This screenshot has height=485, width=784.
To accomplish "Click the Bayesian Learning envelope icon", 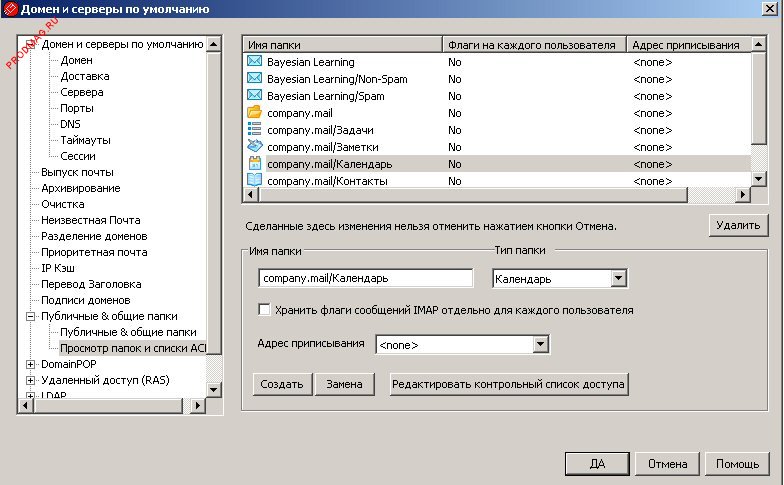I will 254,62.
